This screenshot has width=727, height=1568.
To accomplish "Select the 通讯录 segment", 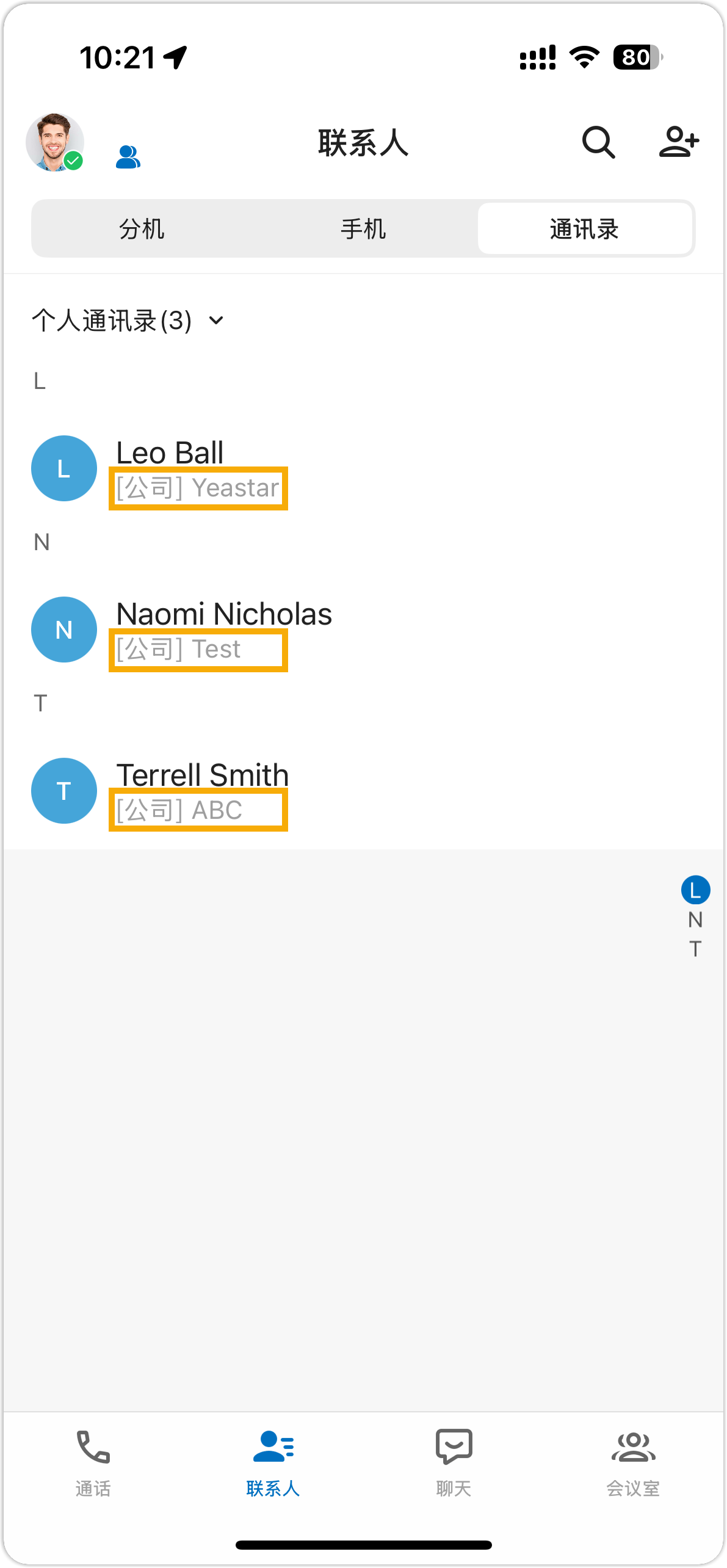I will pyautogui.click(x=584, y=229).
